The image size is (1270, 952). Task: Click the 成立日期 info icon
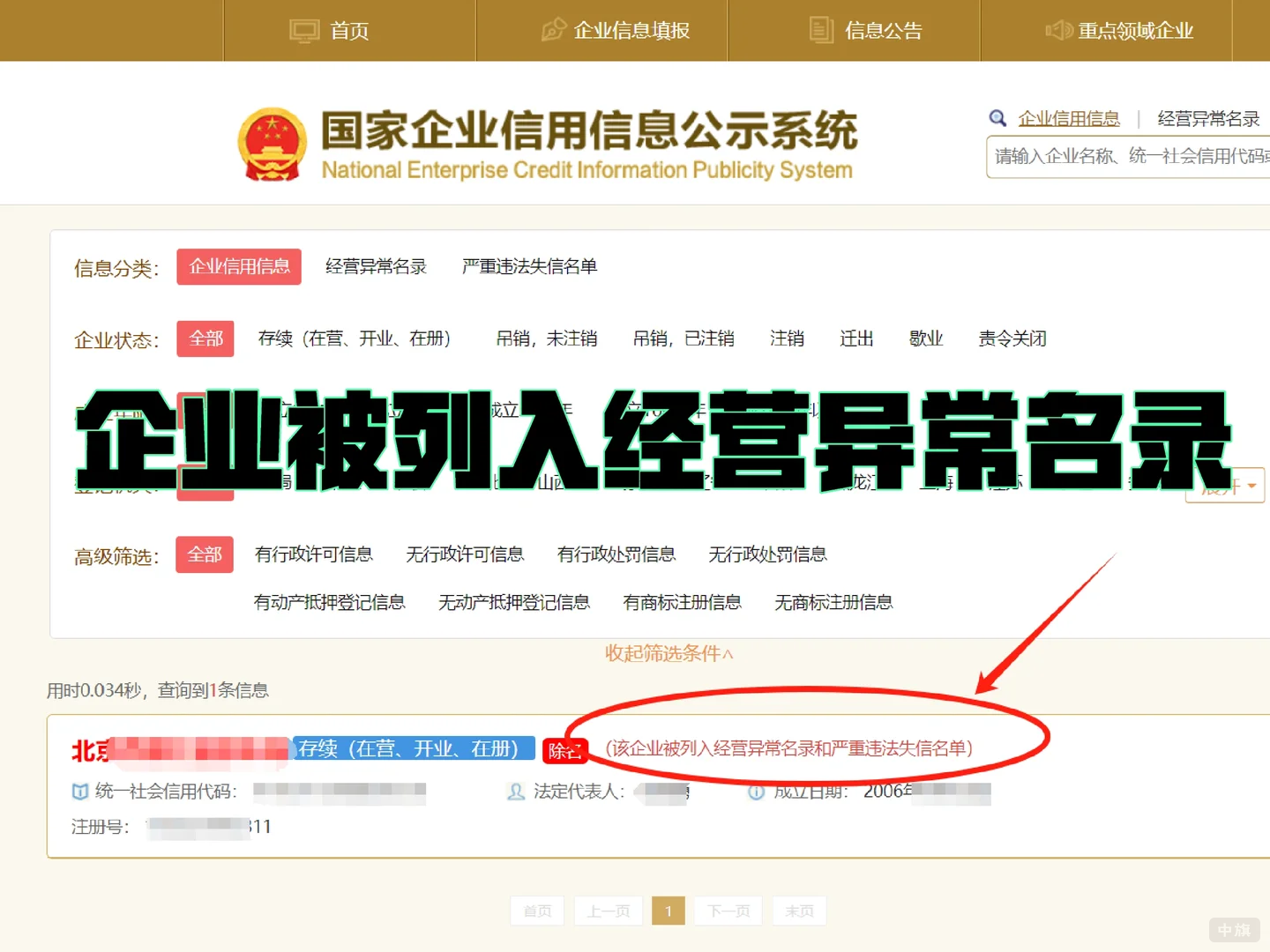(x=757, y=792)
